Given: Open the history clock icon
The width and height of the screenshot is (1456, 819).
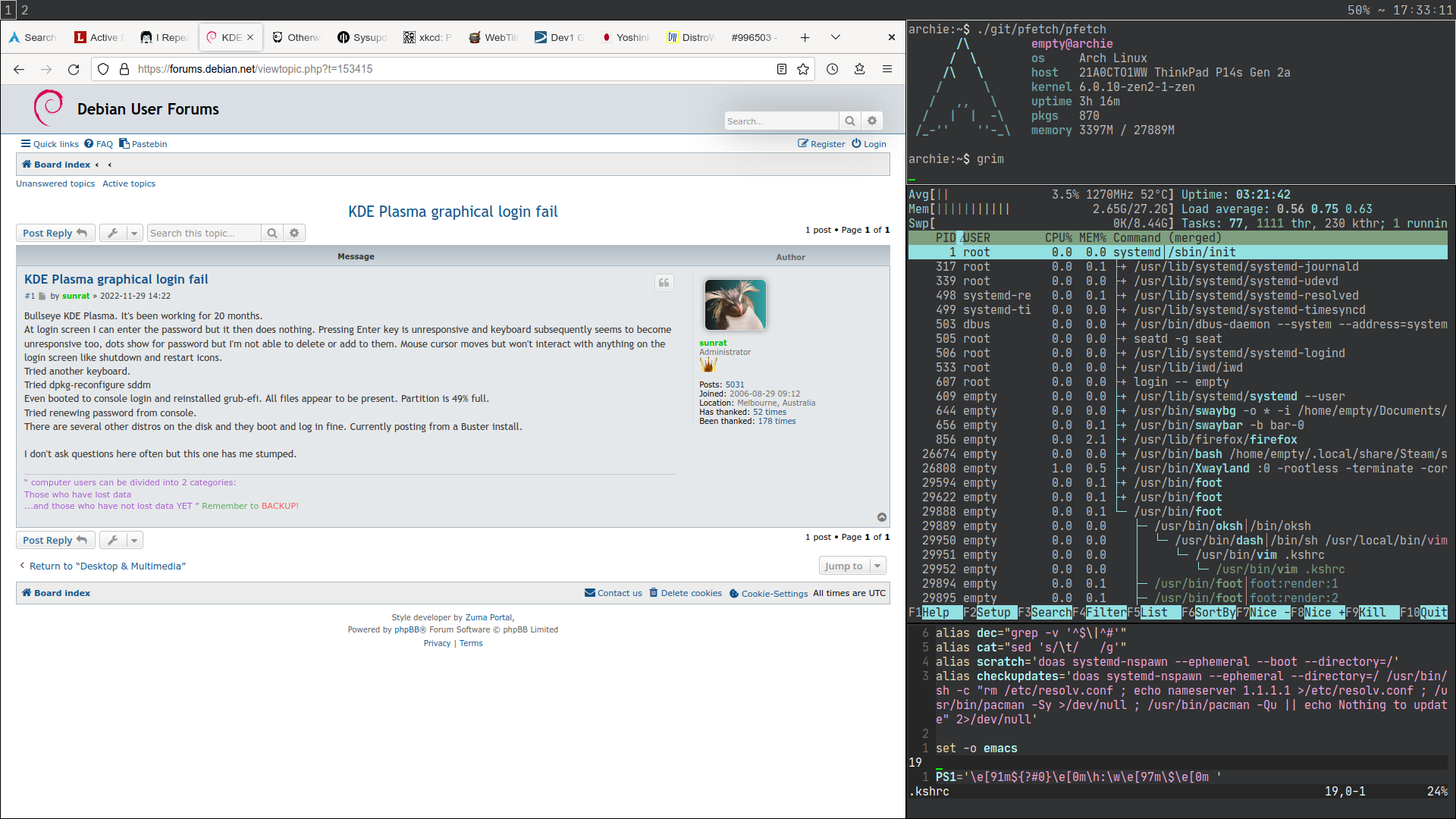Looking at the screenshot, I should pos(832,69).
